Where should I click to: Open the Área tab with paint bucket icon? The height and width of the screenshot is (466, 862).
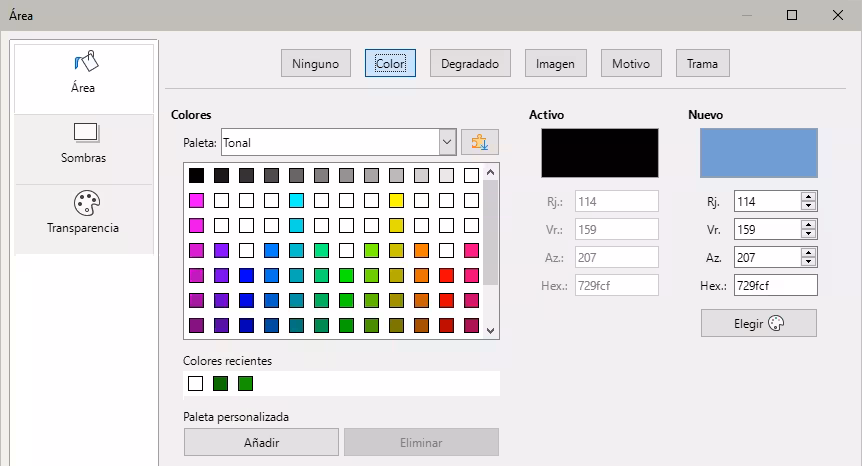pos(84,78)
